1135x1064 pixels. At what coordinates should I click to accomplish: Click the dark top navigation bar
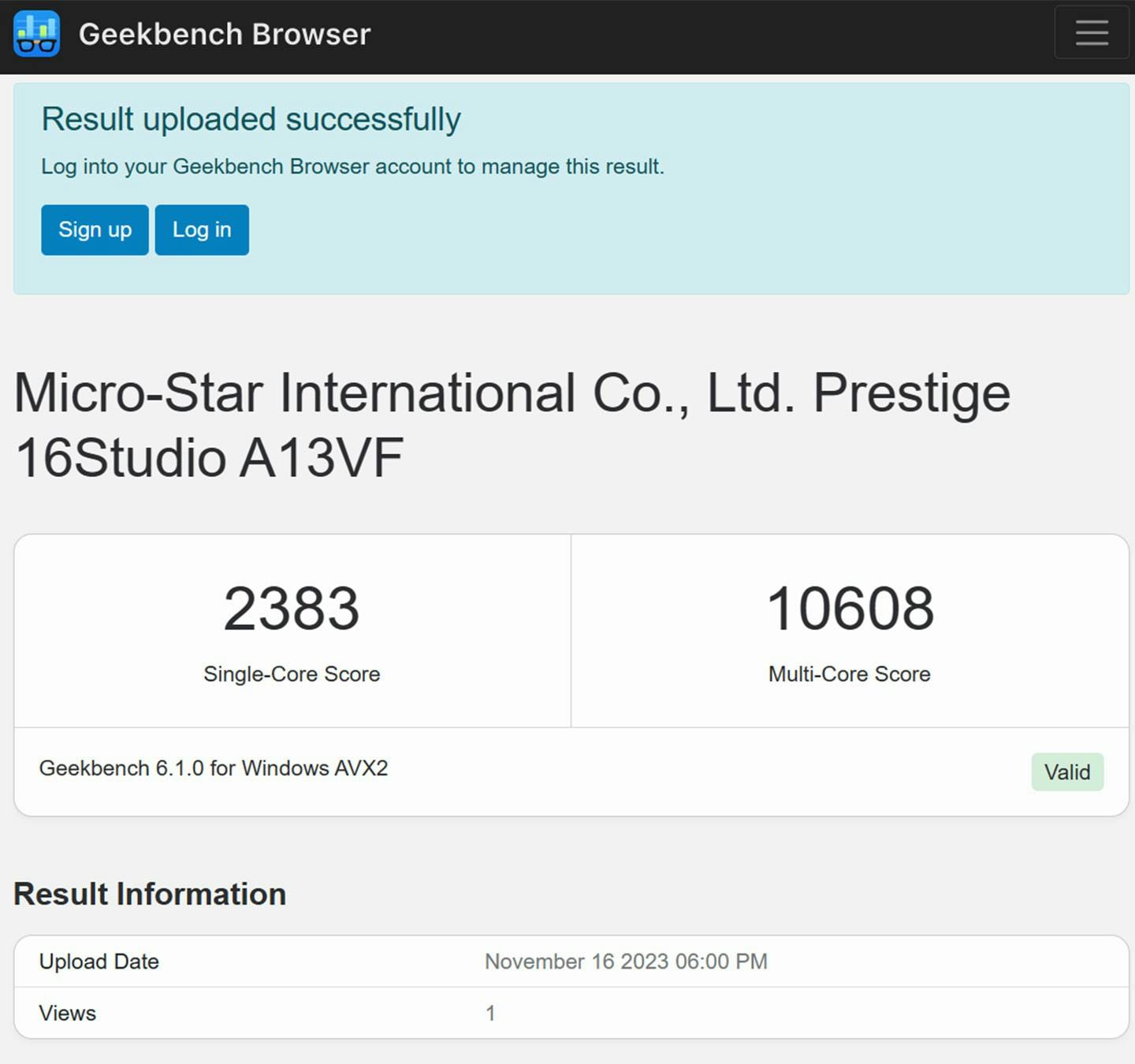click(709, 35)
